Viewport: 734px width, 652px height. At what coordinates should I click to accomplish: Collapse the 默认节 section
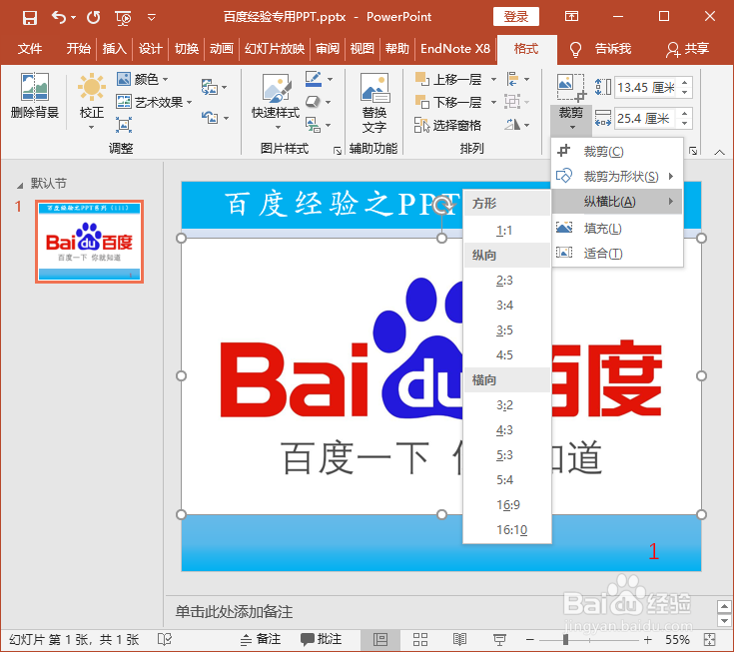[x=20, y=186]
